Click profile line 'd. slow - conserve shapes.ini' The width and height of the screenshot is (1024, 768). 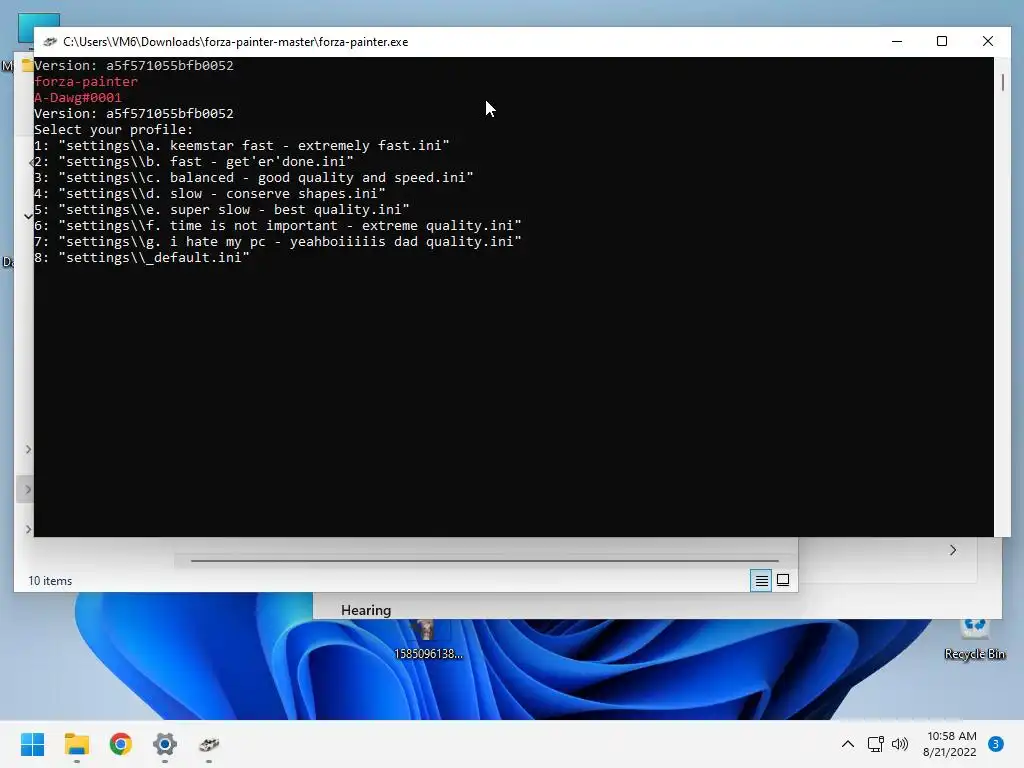(x=210, y=193)
